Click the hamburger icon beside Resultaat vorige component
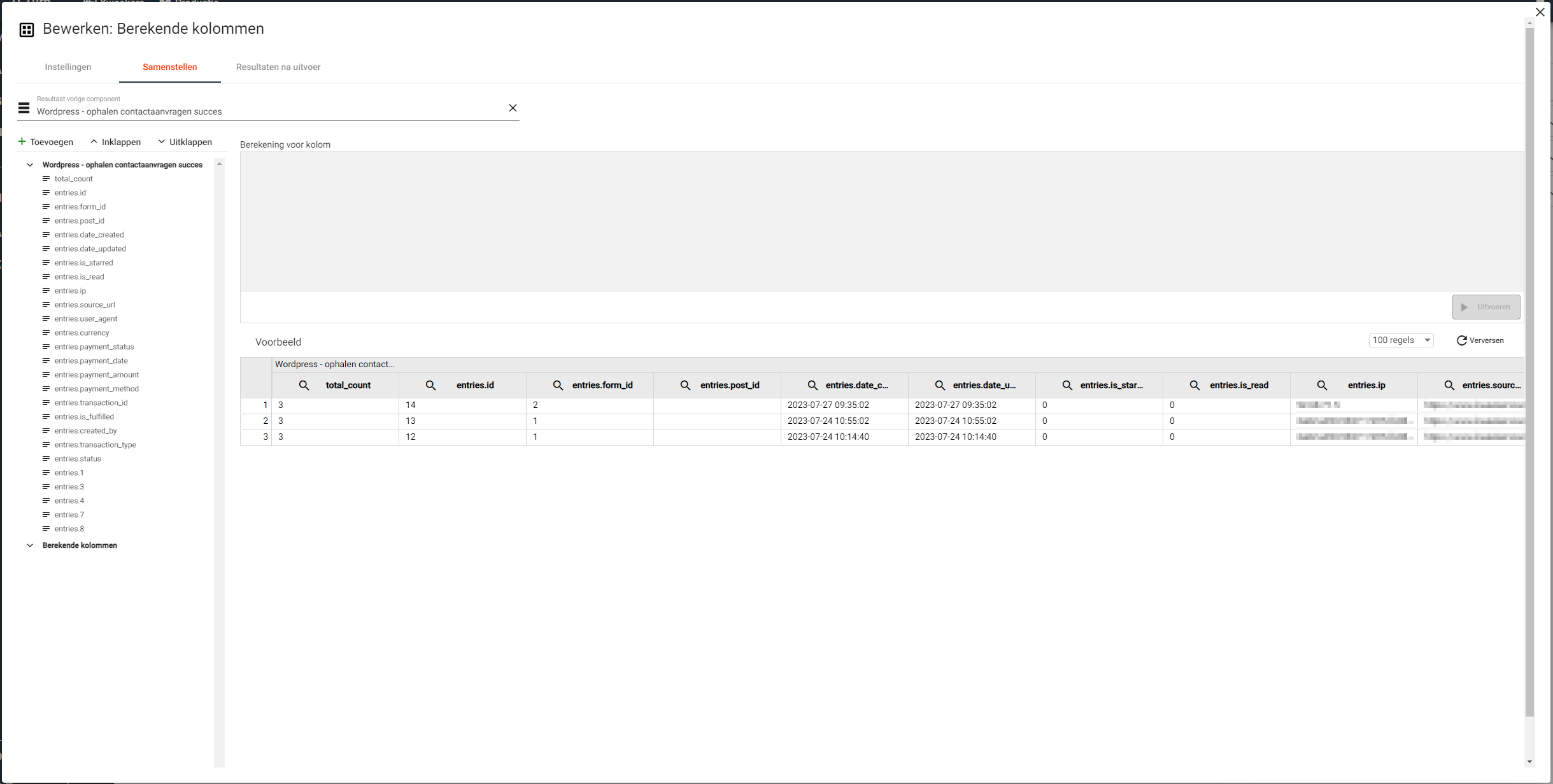This screenshot has height=784, width=1553. click(x=24, y=108)
